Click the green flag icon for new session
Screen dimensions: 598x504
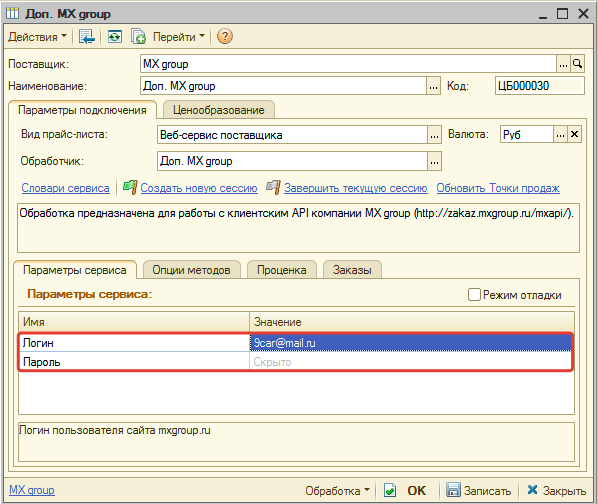click(x=130, y=187)
